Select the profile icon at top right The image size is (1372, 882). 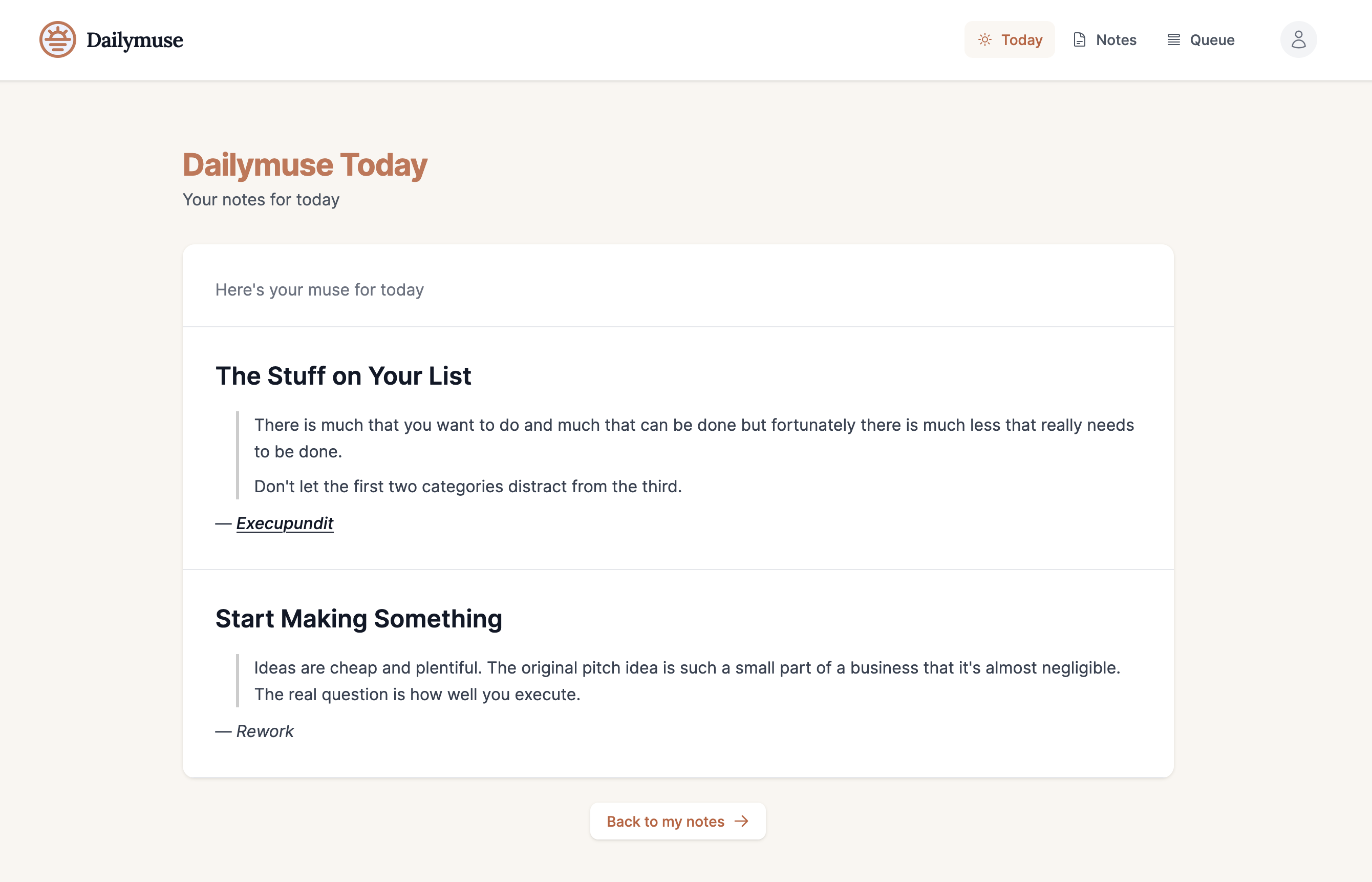coord(1298,39)
